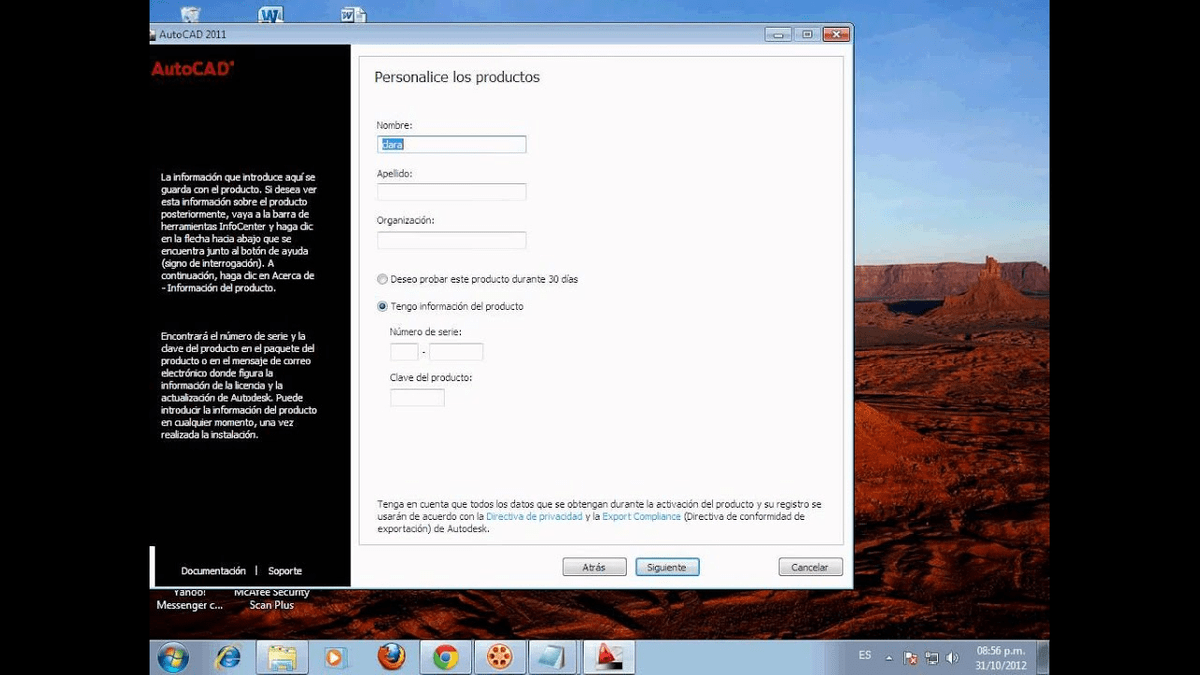This screenshot has width=1200, height=675.
Task: Switch to the AutoCAD installer taskbar icon
Action: (609, 657)
